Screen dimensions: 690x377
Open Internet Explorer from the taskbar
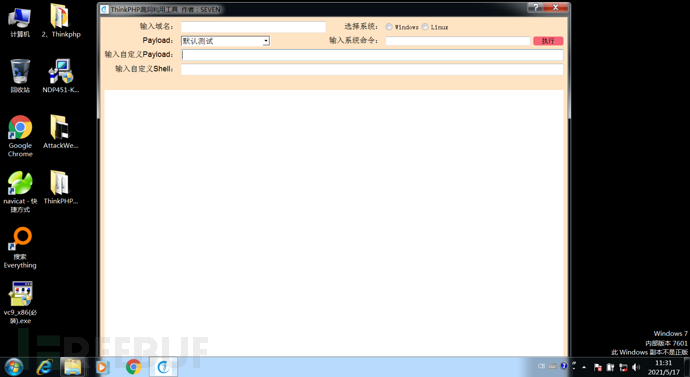click(44, 367)
